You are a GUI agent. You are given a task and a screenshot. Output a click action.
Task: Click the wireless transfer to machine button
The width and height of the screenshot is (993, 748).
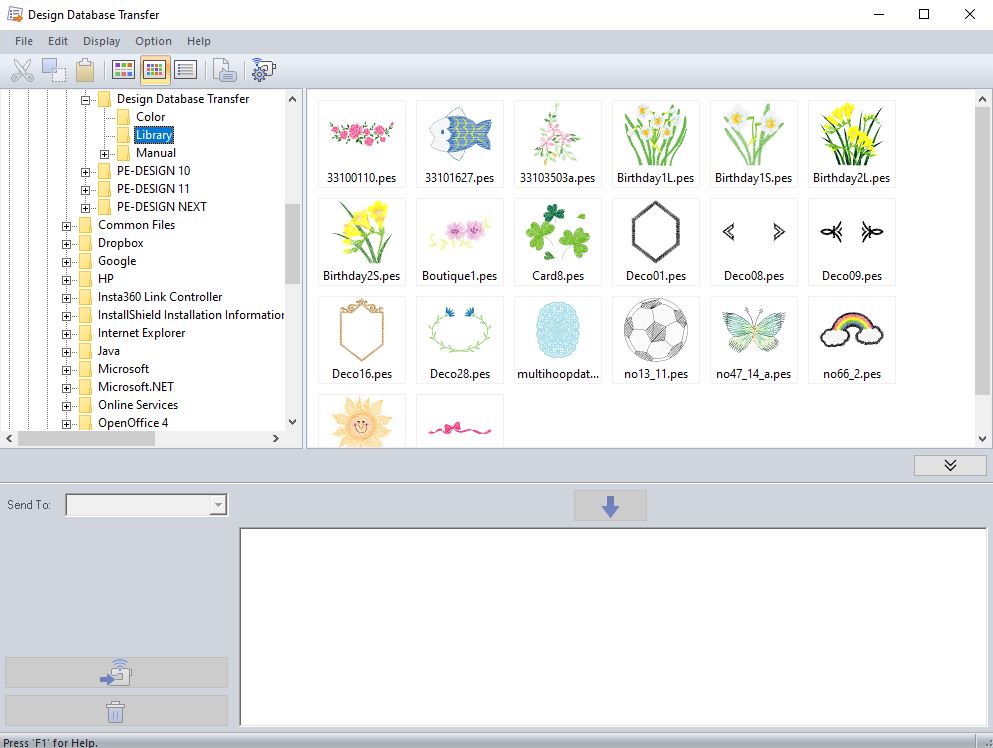[x=116, y=673]
